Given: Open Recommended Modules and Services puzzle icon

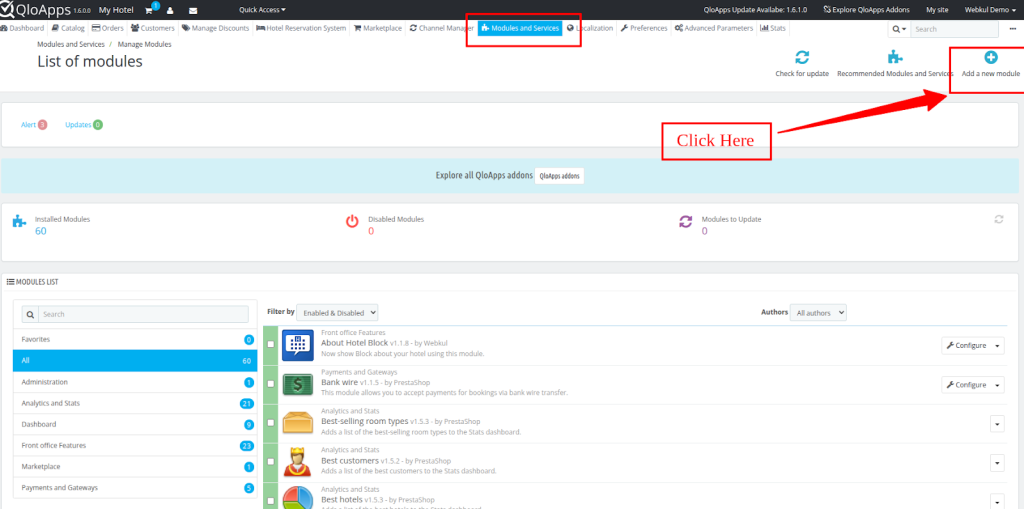Looking at the screenshot, I should pos(895,58).
